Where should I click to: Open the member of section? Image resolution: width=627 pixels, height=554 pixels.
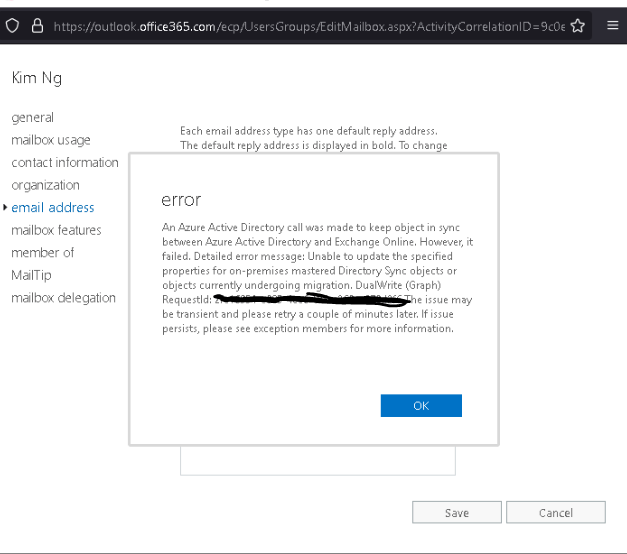(x=42, y=253)
